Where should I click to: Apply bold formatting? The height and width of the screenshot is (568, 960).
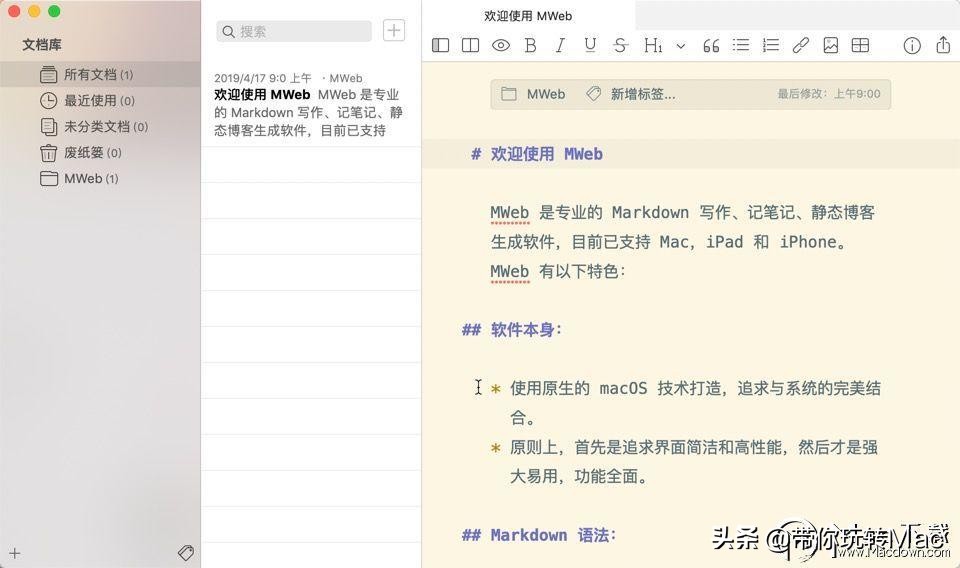pos(530,45)
